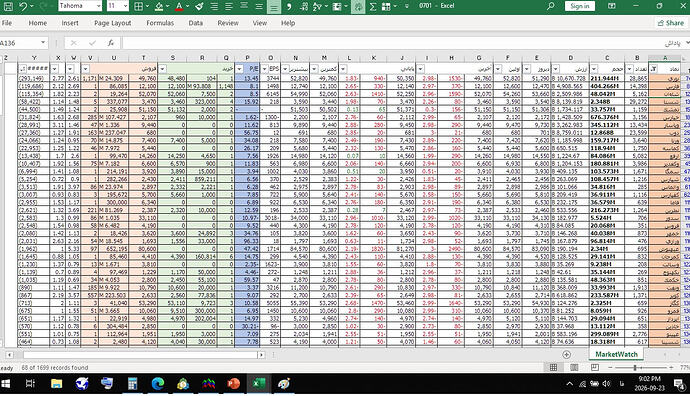690x396 pixels.
Task: Open the Help tab
Action: coord(288,23)
